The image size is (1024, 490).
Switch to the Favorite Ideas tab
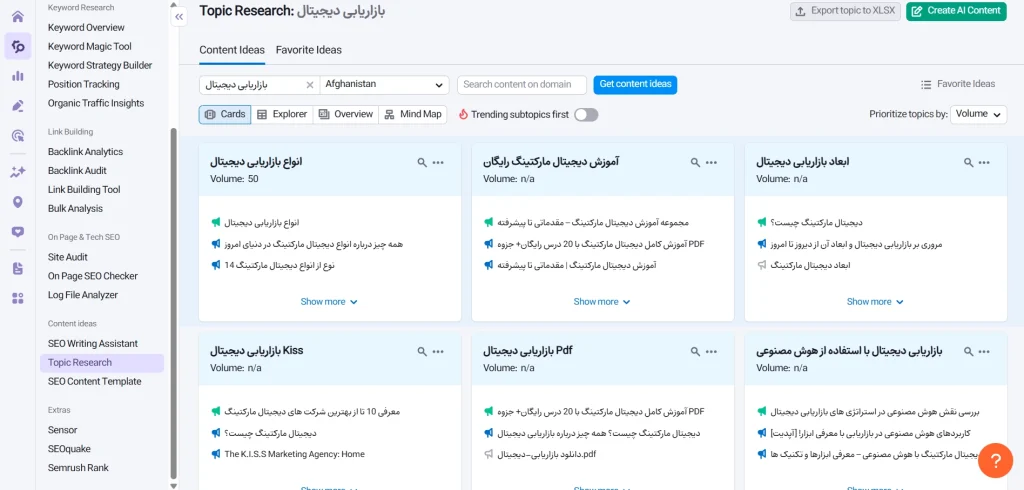click(308, 50)
